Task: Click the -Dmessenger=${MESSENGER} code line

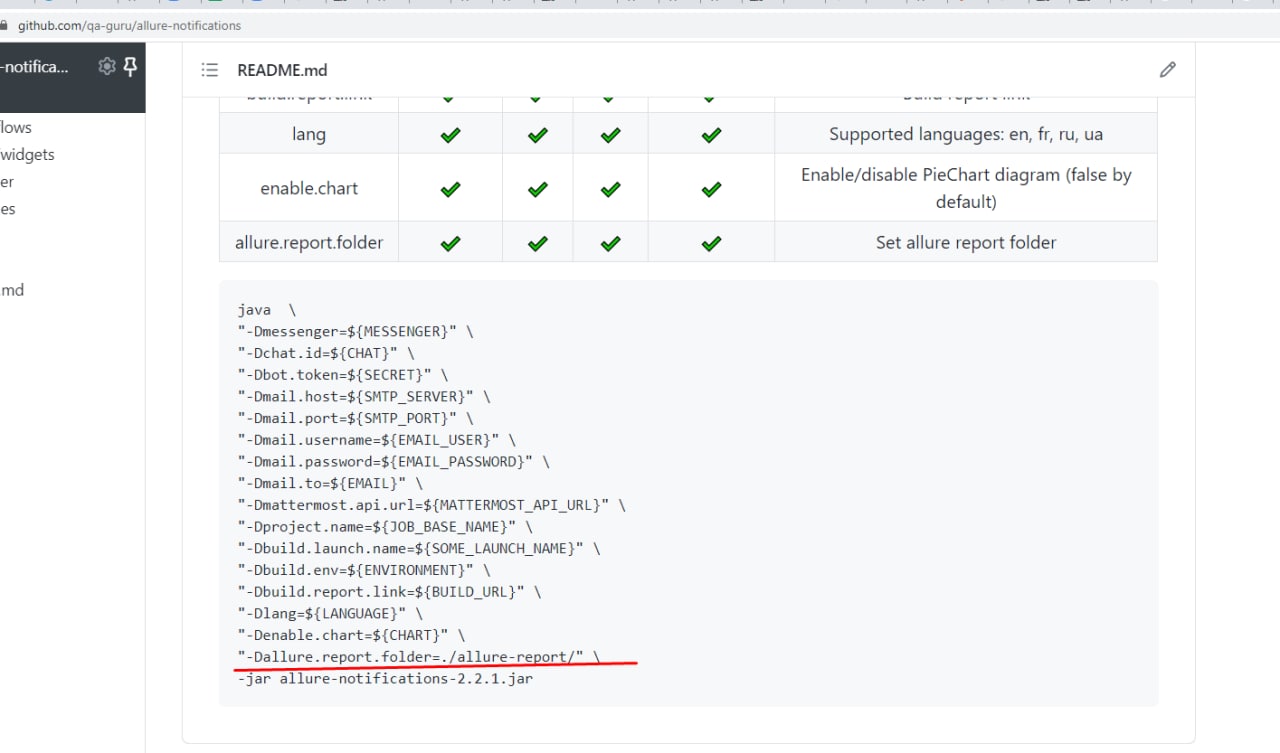Action: (355, 331)
